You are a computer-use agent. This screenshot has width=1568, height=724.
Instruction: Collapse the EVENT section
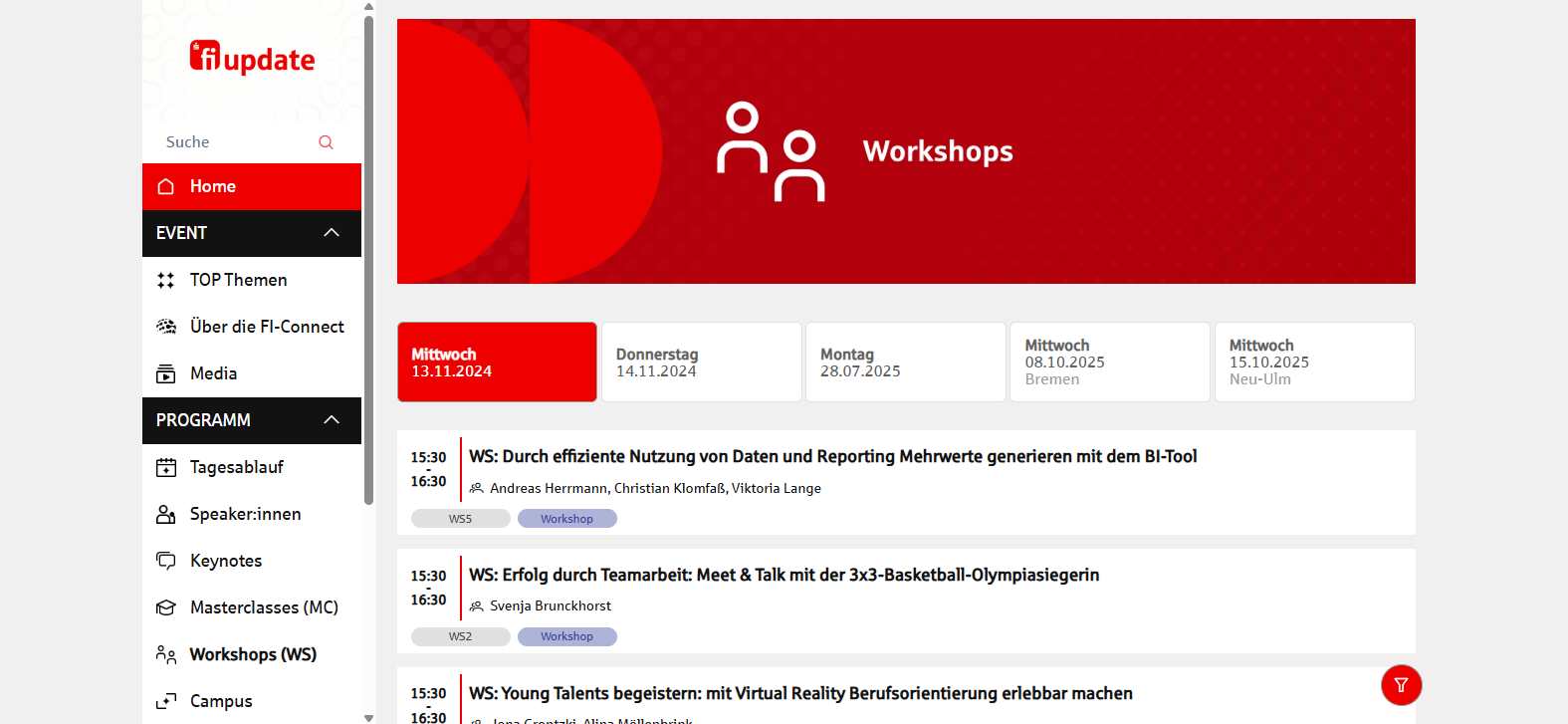(332, 233)
